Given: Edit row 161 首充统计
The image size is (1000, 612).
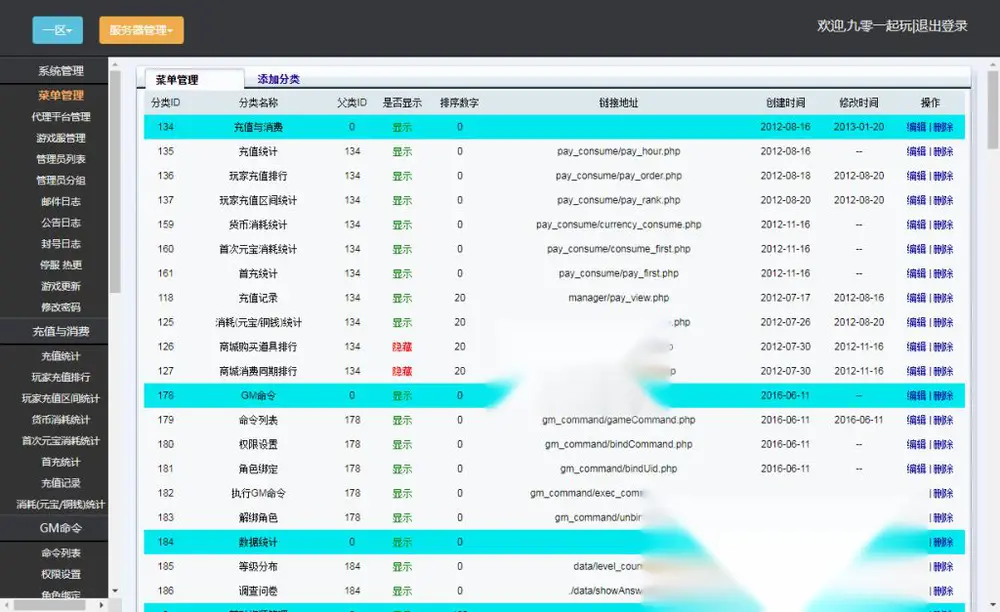Looking at the screenshot, I should click(916, 273).
